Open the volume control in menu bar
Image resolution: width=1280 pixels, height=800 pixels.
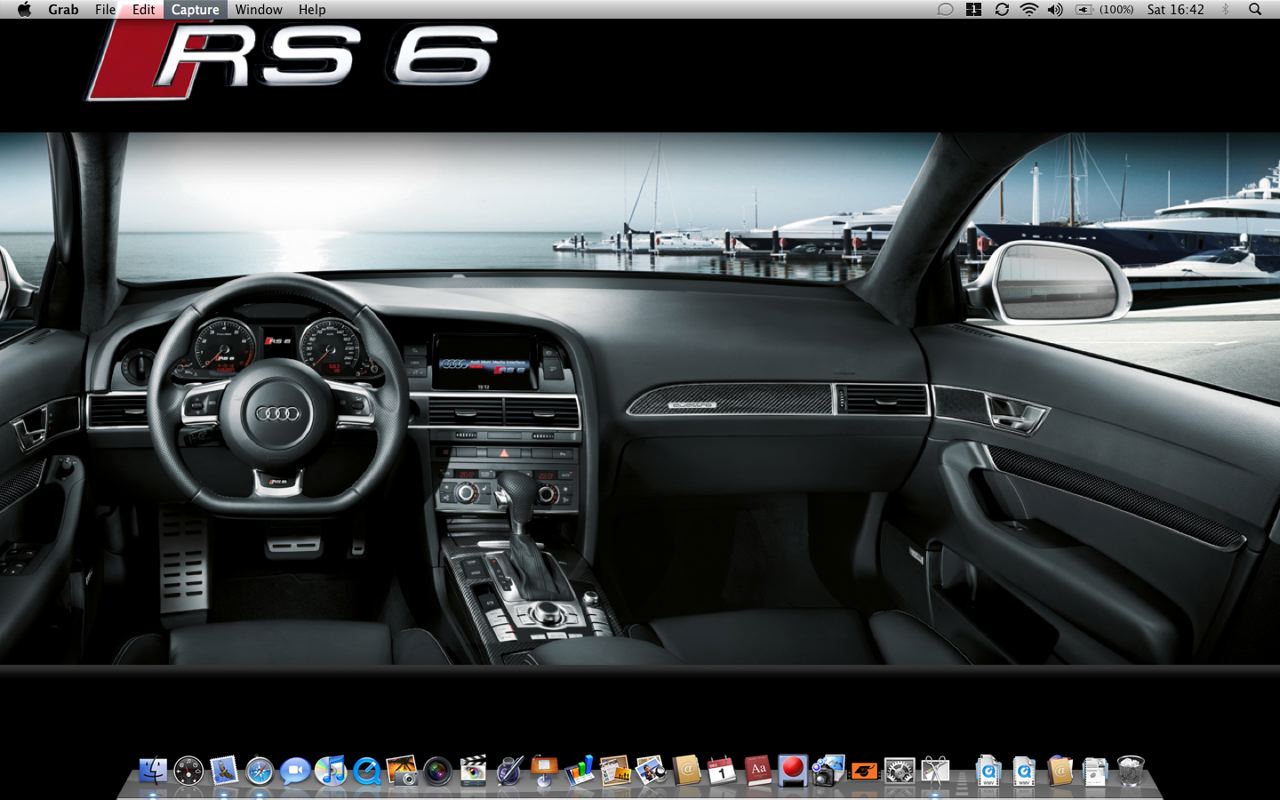[1055, 9]
